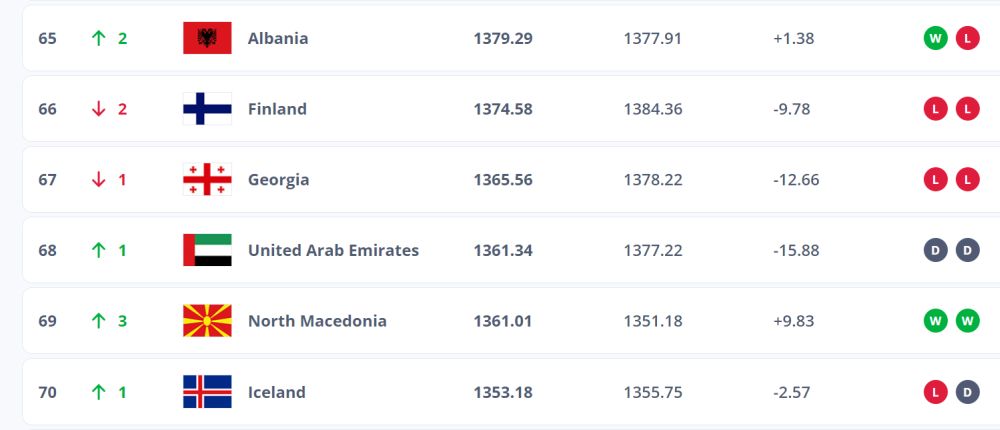
Task: Open the Albania team link
Action: click(x=278, y=38)
